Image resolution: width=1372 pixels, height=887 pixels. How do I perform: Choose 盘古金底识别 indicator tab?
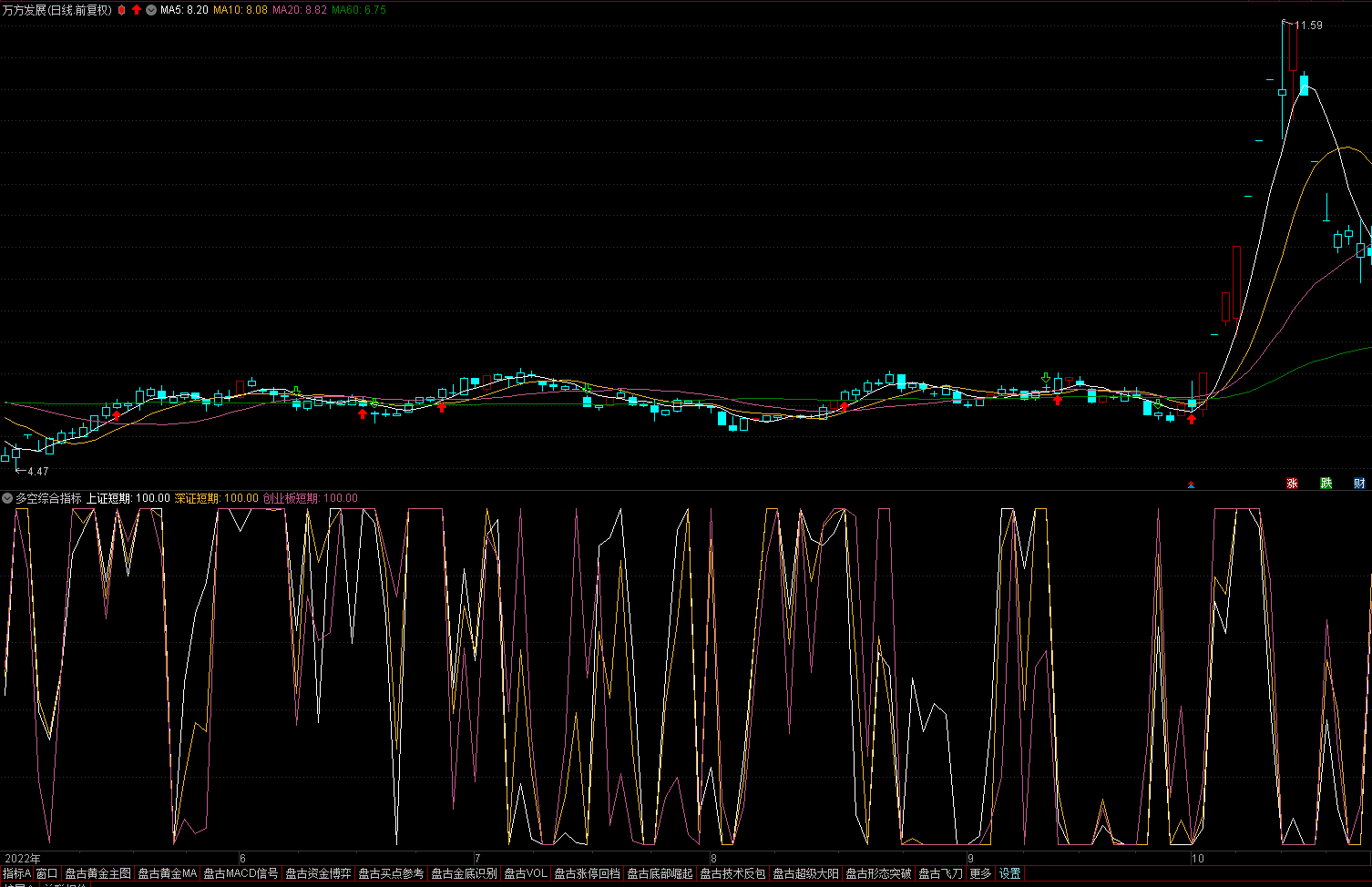[464, 873]
